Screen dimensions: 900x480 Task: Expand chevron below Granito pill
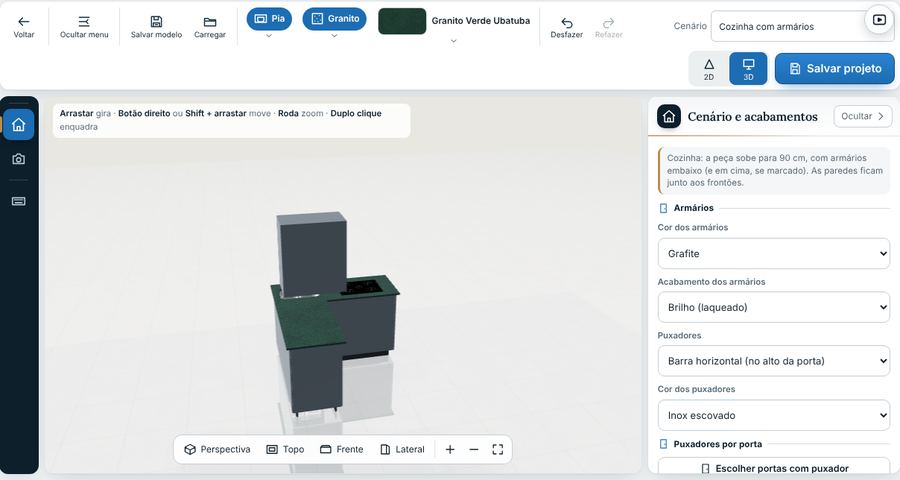coord(334,36)
